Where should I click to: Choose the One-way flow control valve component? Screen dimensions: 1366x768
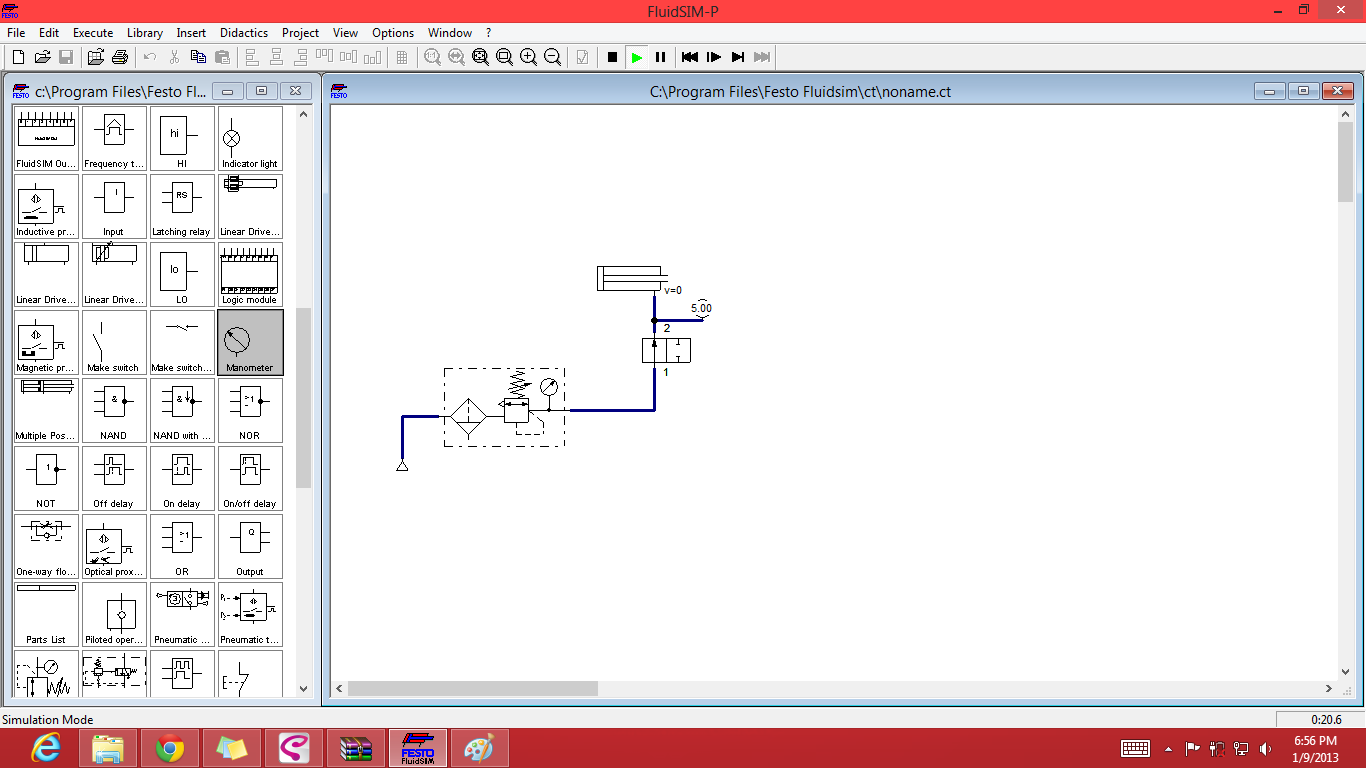click(x=46, y=546)
